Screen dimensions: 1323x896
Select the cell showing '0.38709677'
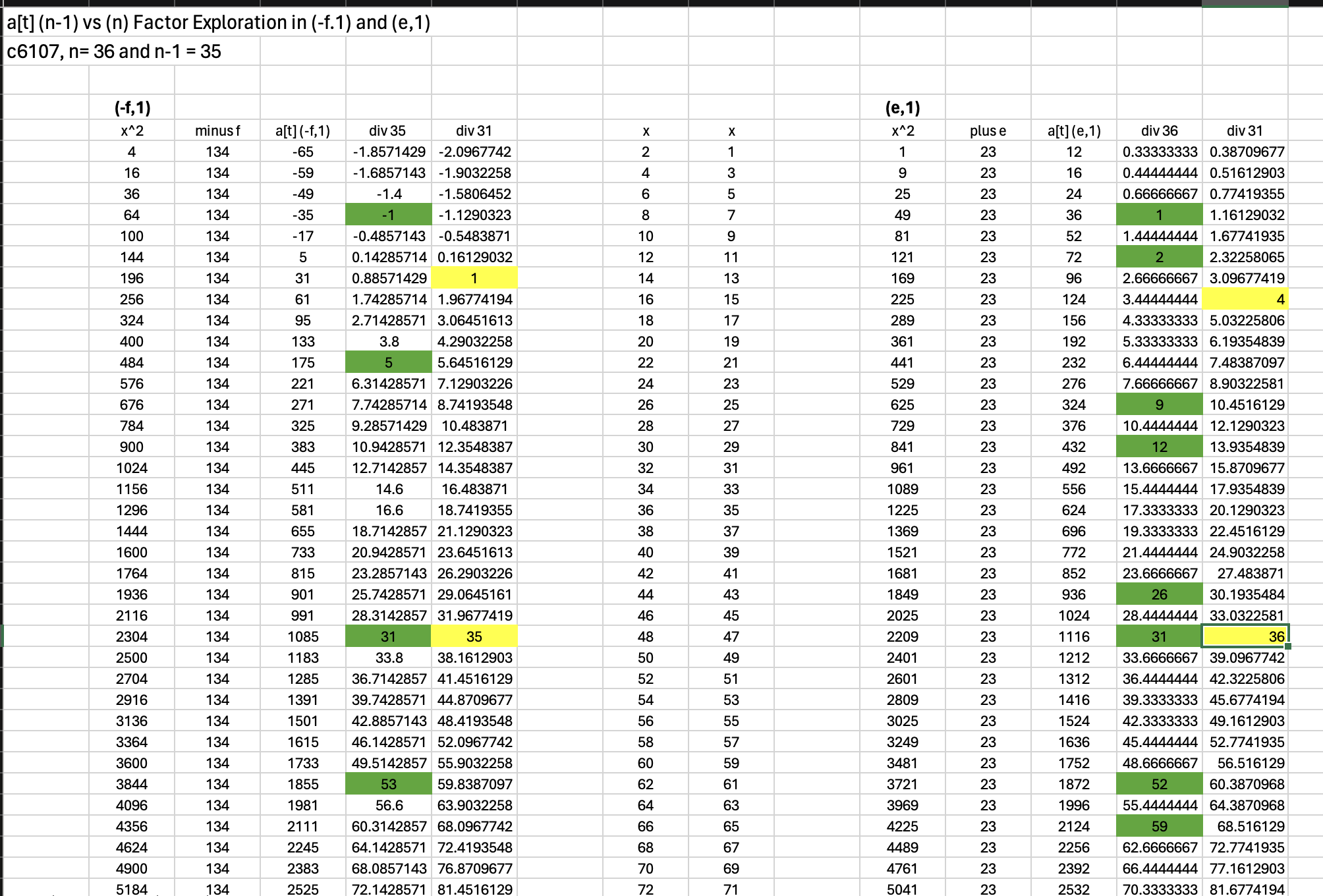click(x=1245, y=152)
